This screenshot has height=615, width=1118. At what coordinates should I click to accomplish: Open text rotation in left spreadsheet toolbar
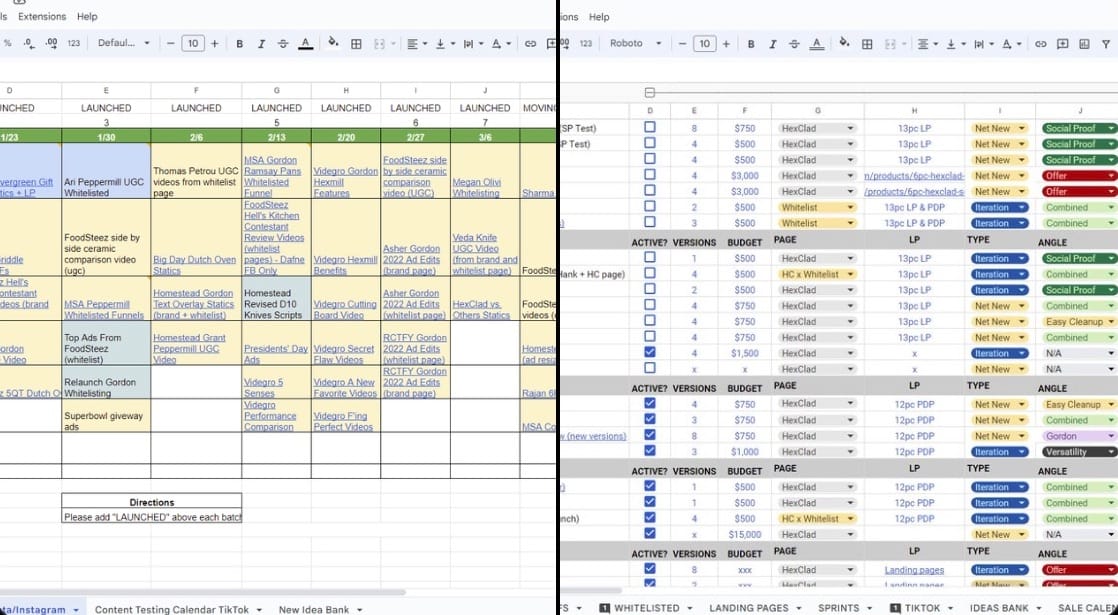click(x=501, y=43)
